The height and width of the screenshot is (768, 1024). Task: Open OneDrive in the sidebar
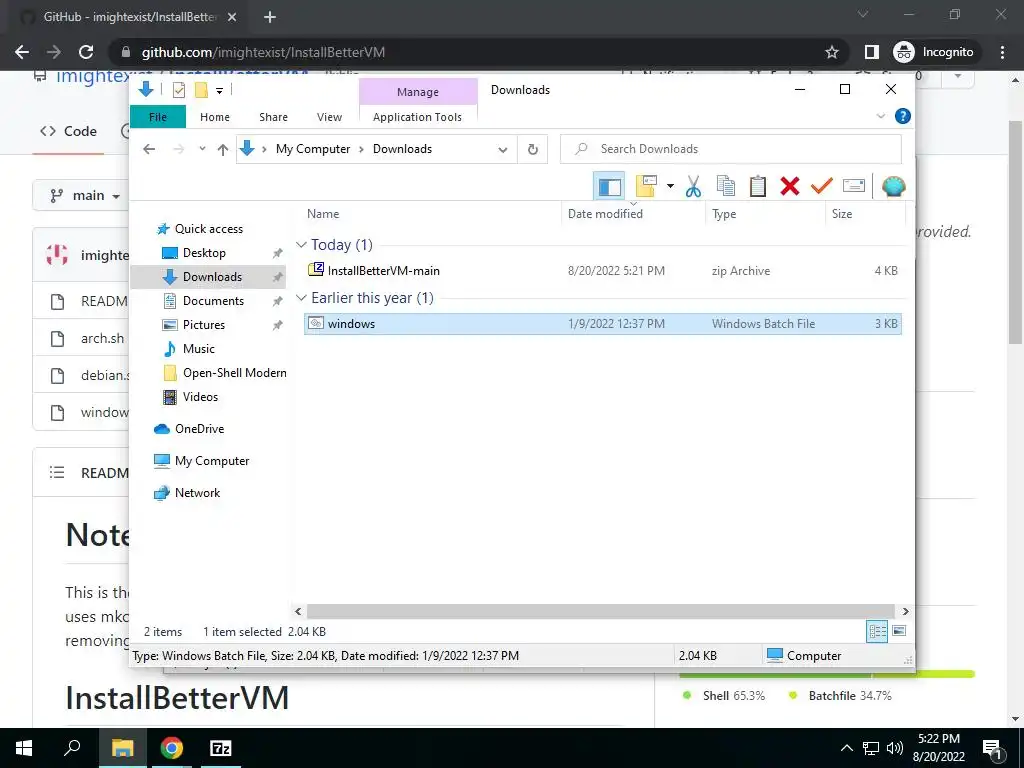(x=199, y=428)
